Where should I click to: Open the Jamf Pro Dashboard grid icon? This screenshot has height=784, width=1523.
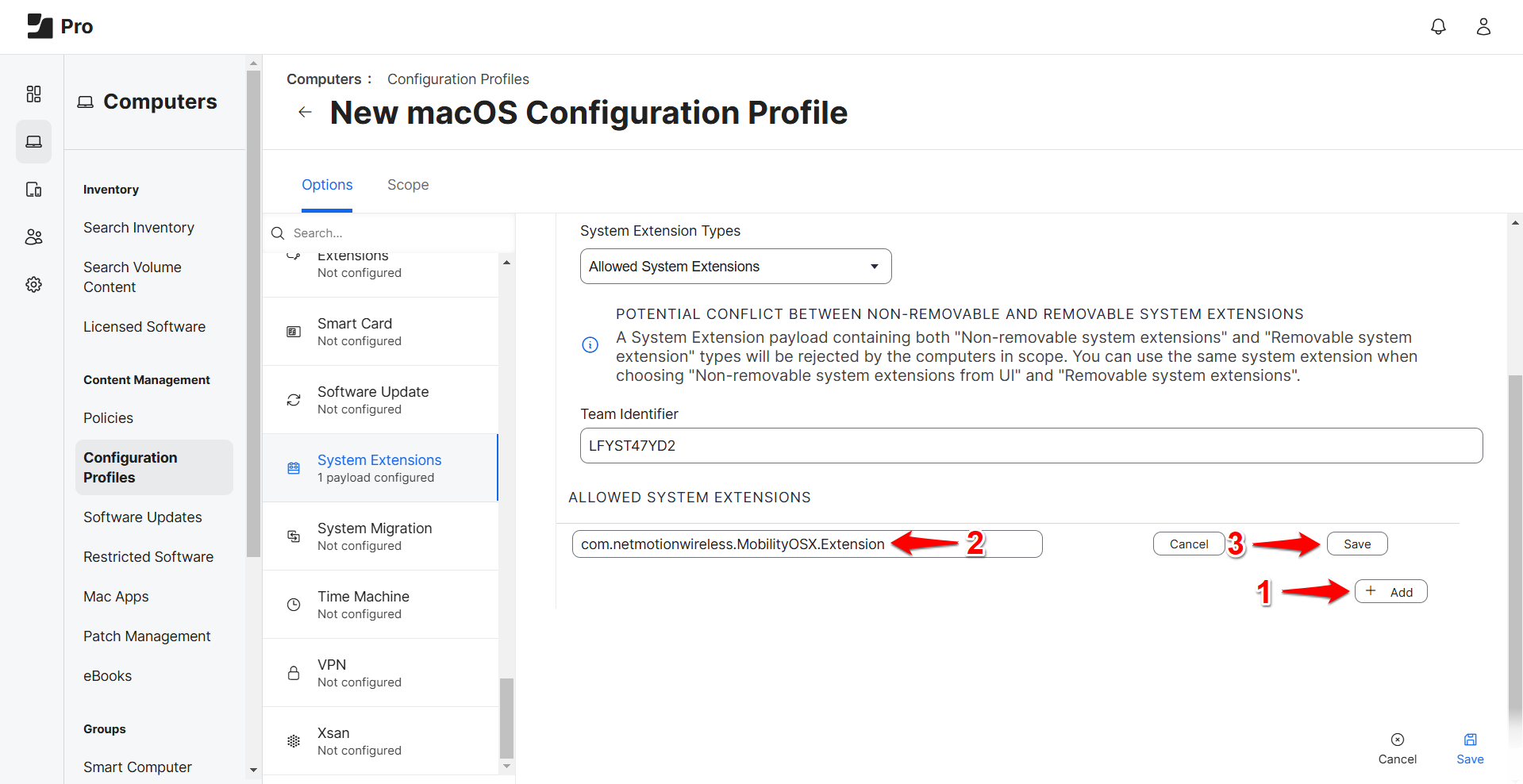(x=33, y=94)
